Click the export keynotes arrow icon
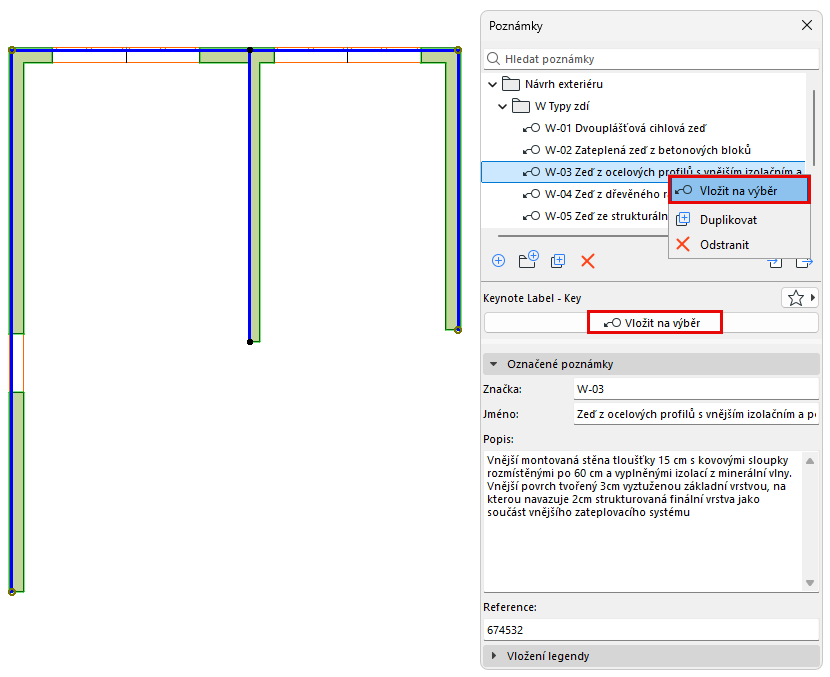This screenshot has height=677, width=830. pyautogui.click(x=804, y=263)
